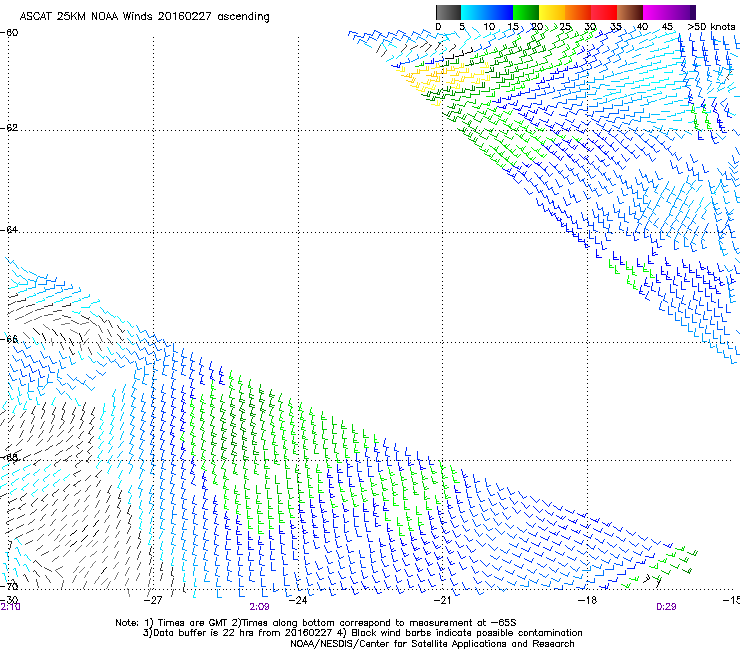
Task: Click the 'Data buffer is 22 hrs' note line
Action: coord(362,633)
